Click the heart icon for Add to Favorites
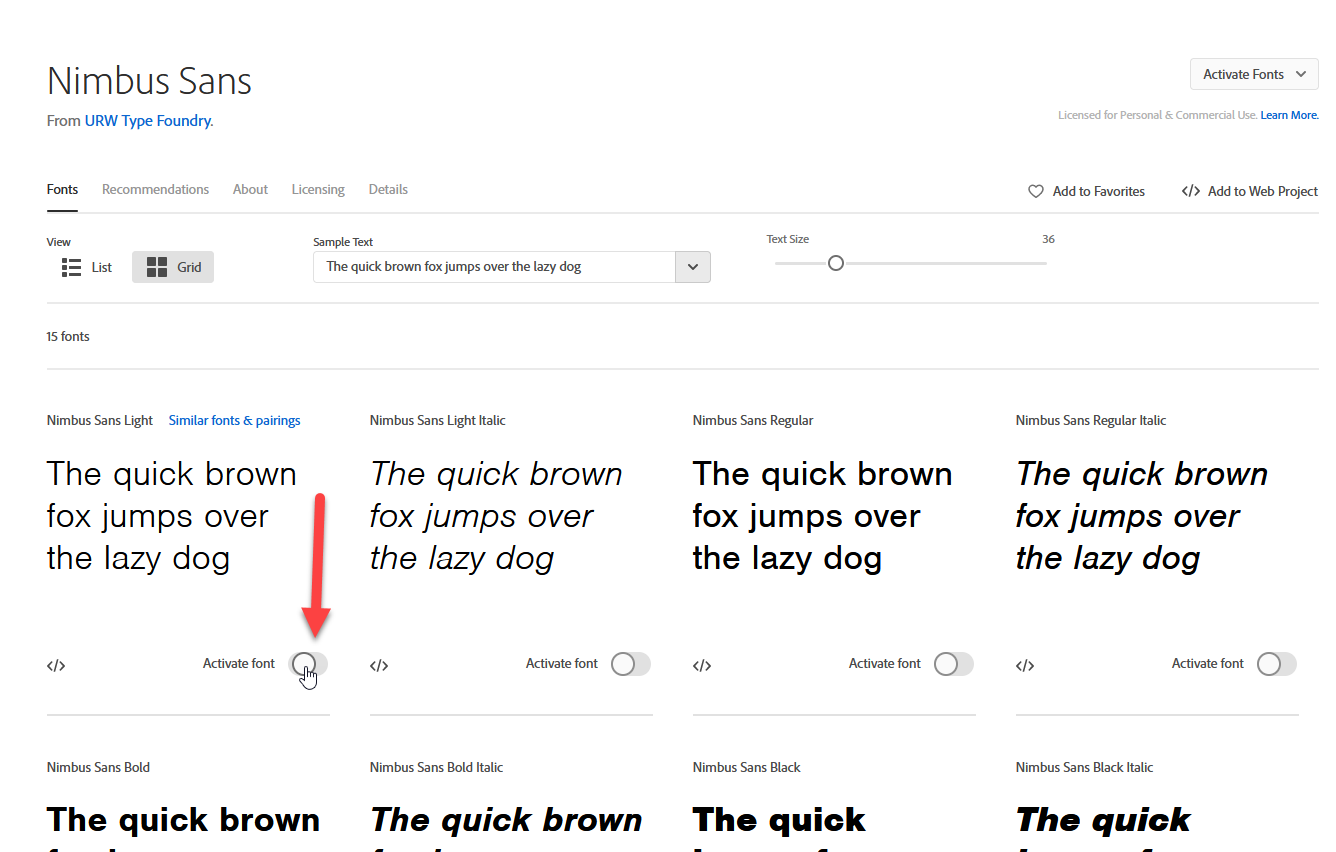1336x852 pixels. pyautogui.click(x=1036, y=191)
